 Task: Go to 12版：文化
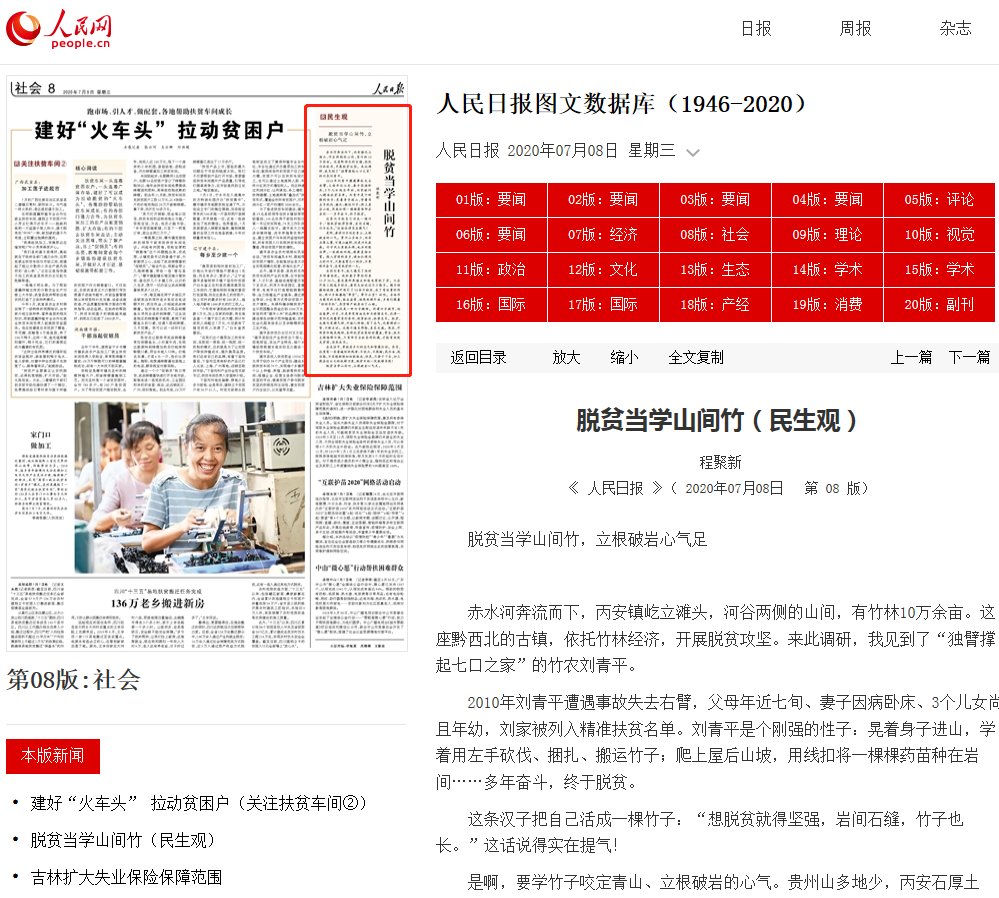603,270
